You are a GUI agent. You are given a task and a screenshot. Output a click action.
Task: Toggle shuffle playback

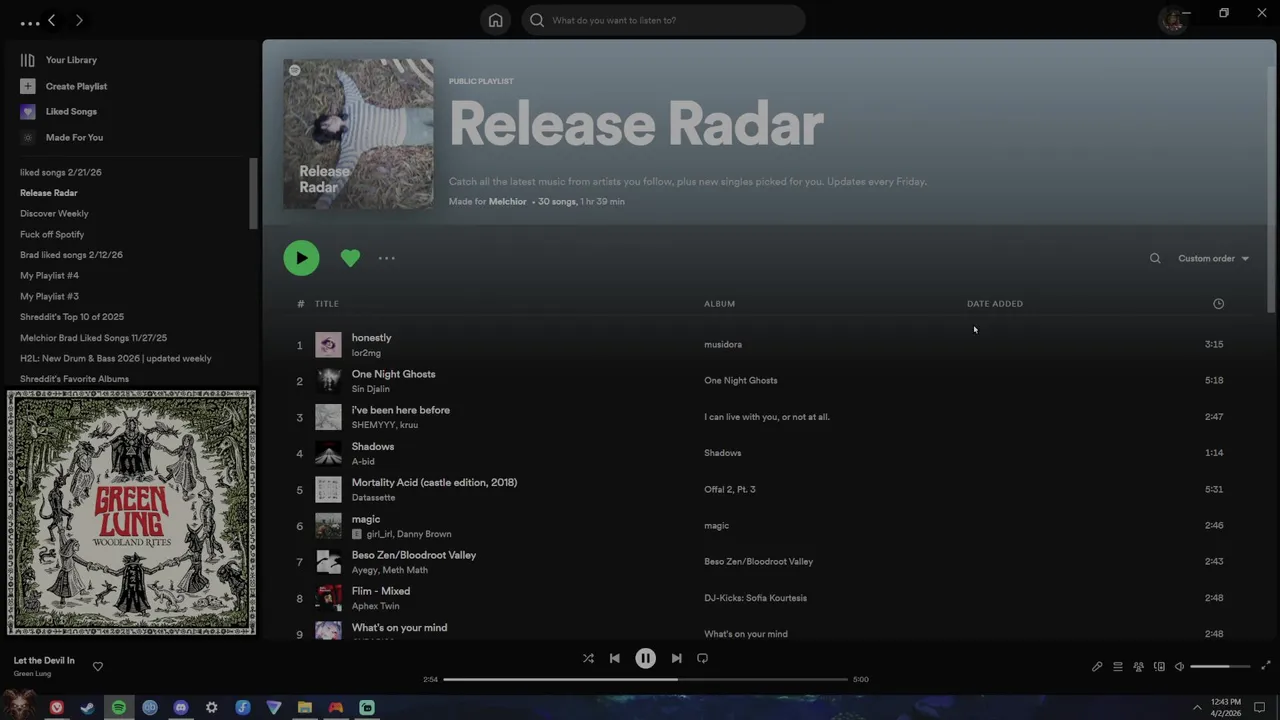[x=588, y=658]
